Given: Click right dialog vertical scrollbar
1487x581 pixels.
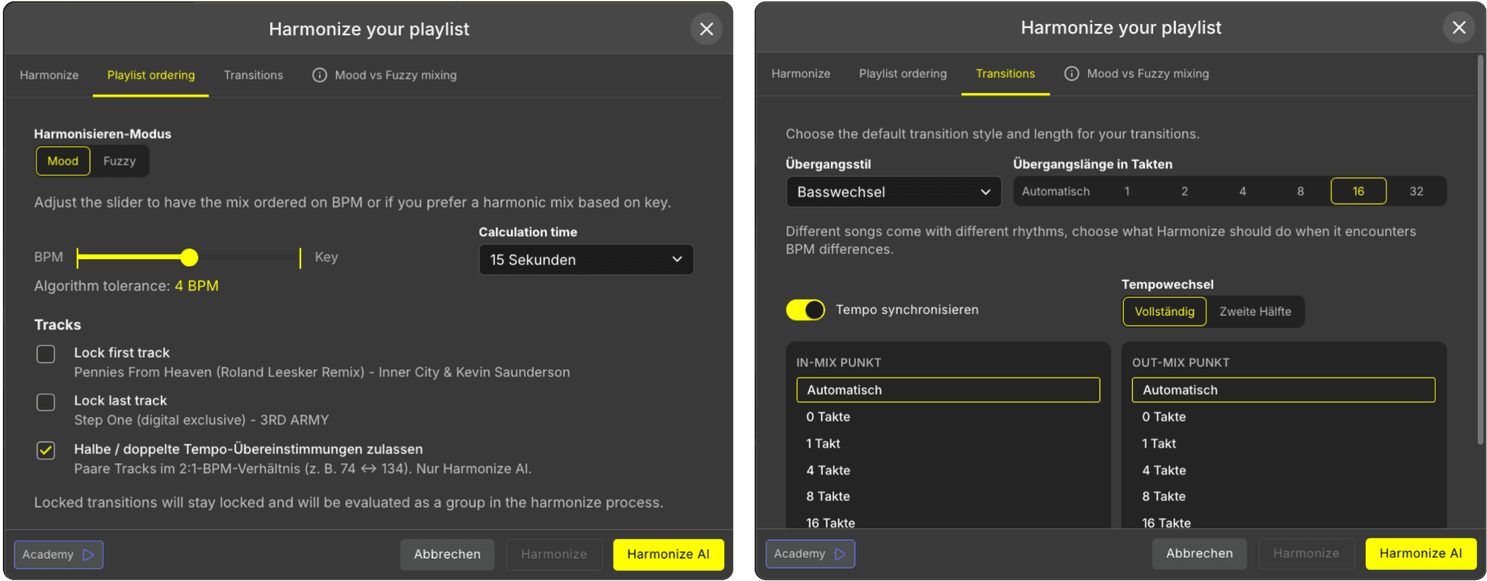Looking at the screenshot, I should point(1480,250).
